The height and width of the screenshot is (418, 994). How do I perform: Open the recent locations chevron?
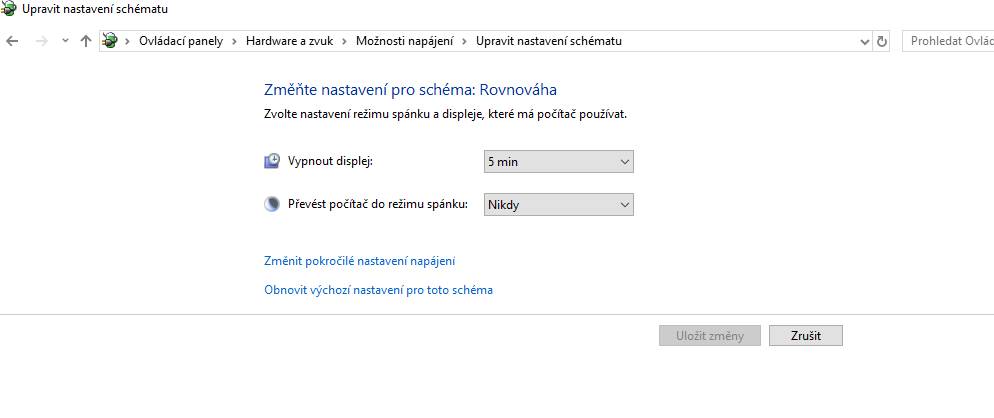coord(65,41)
